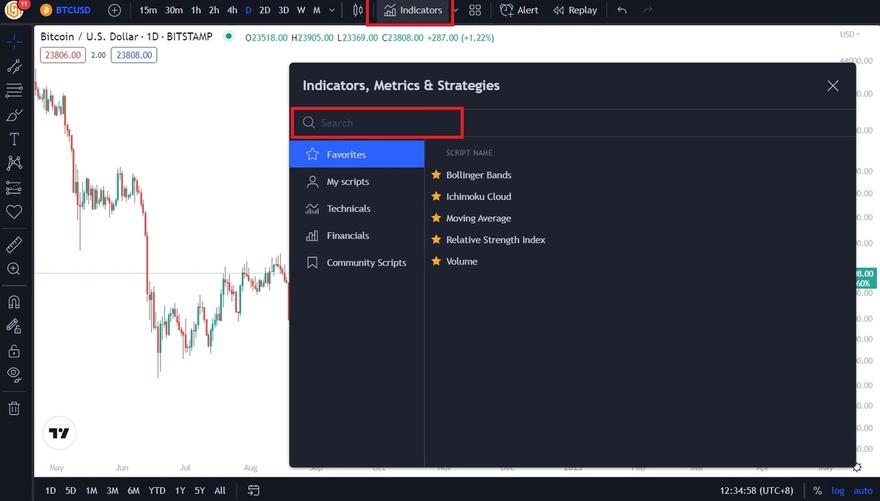The height and width of the screenshot is (501, 880).
Task: Set chart range to All
Action: click(220, 490)
